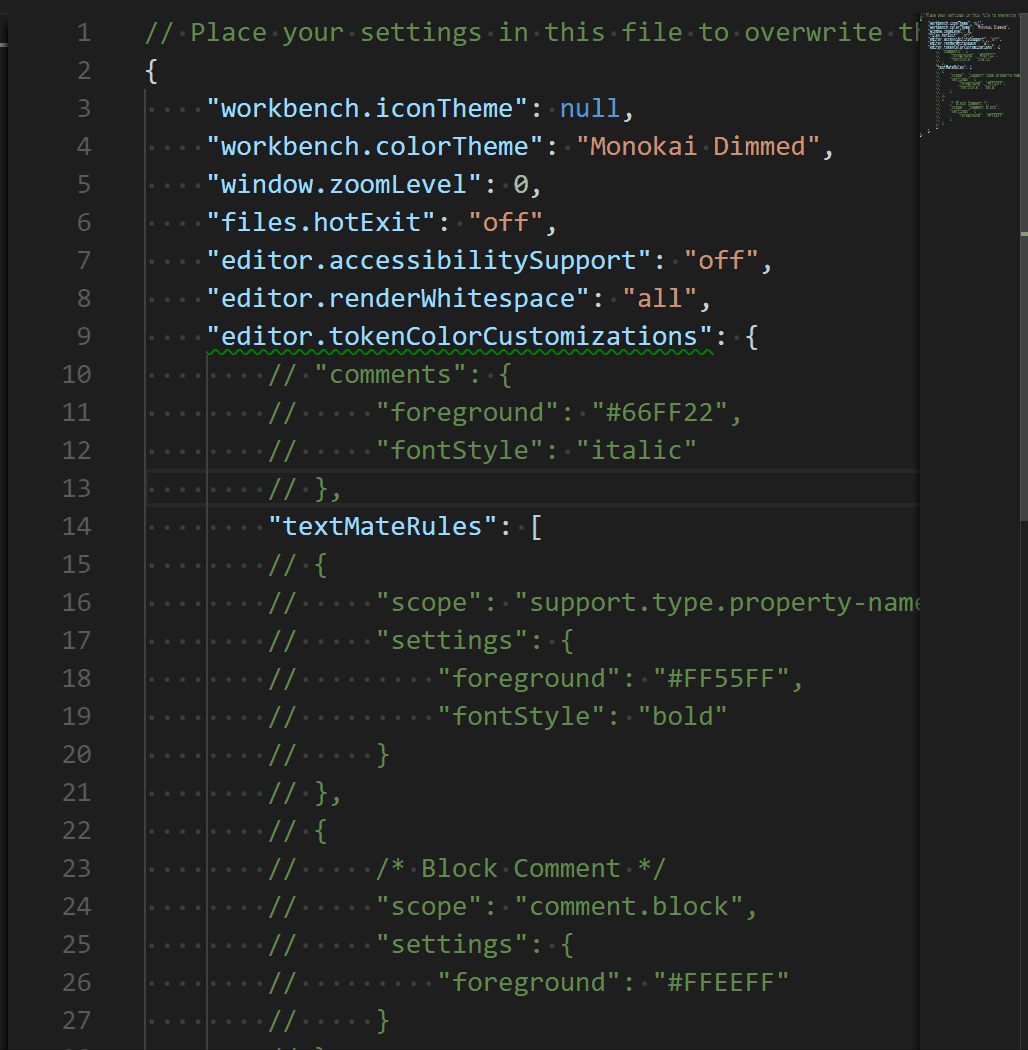The image size is (1028, 1050).
Task: Click the "window.zoomLevel" key
Action: point(344,185)
